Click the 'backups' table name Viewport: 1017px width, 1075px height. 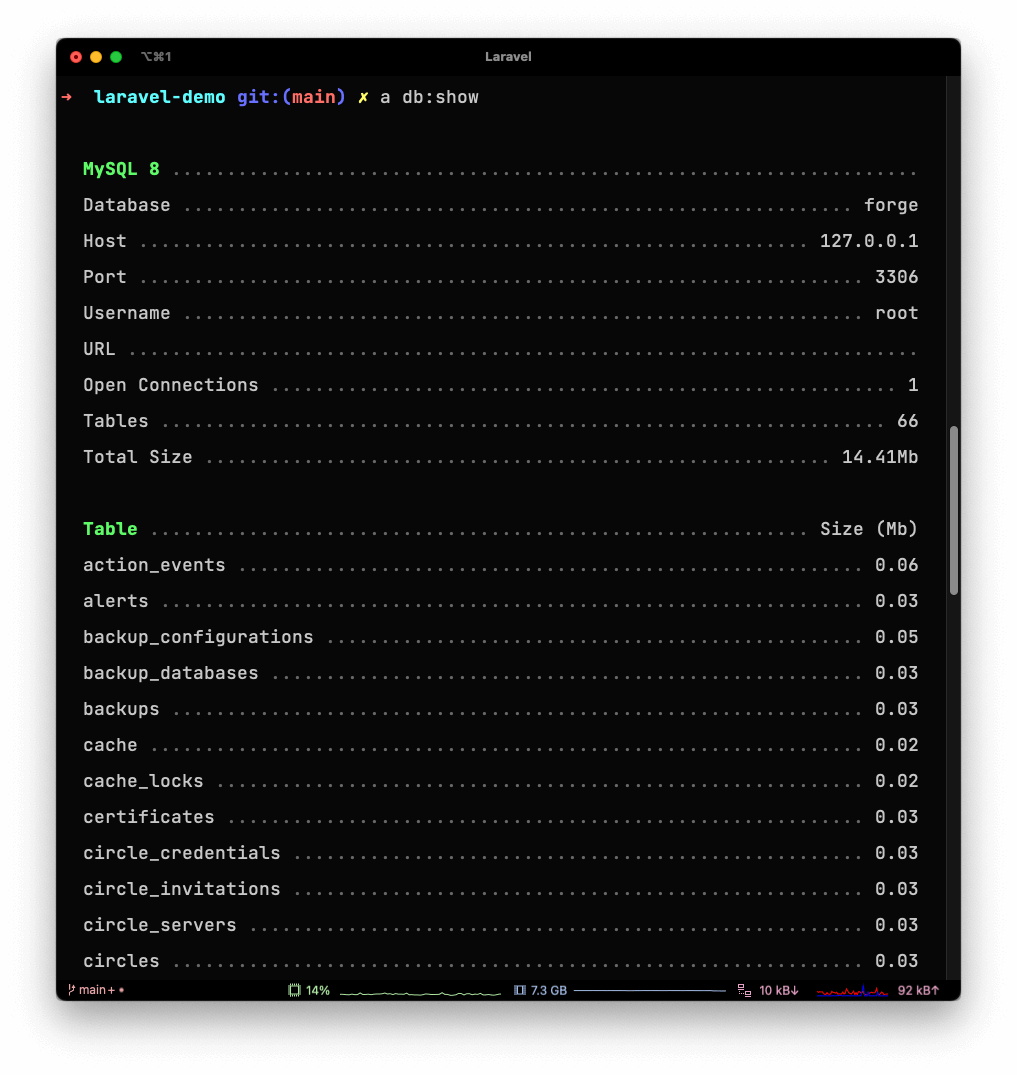[x=121, y=709]
